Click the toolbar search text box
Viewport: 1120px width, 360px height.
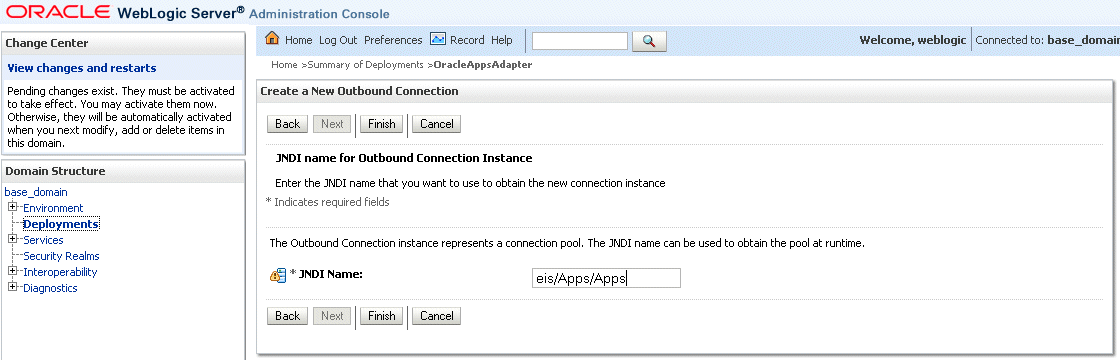coord(580,41)
